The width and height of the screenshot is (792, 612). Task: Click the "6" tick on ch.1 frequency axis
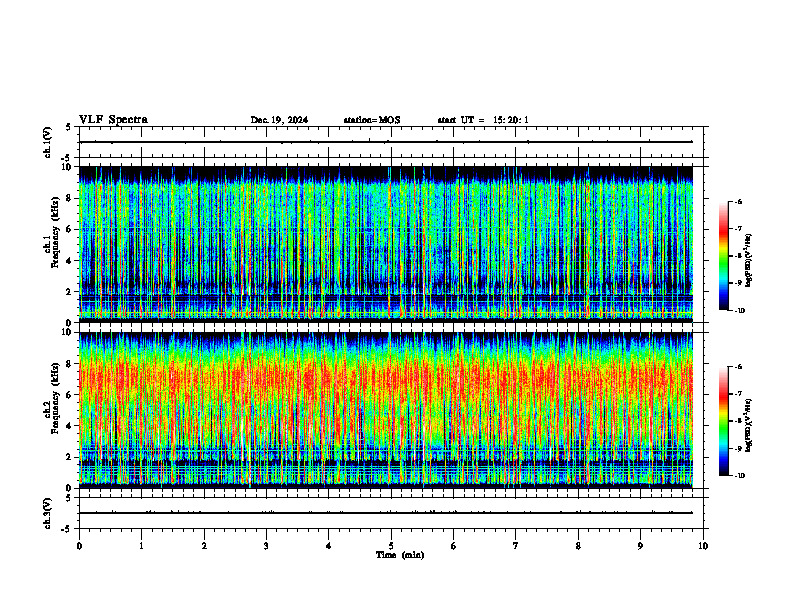70,229
